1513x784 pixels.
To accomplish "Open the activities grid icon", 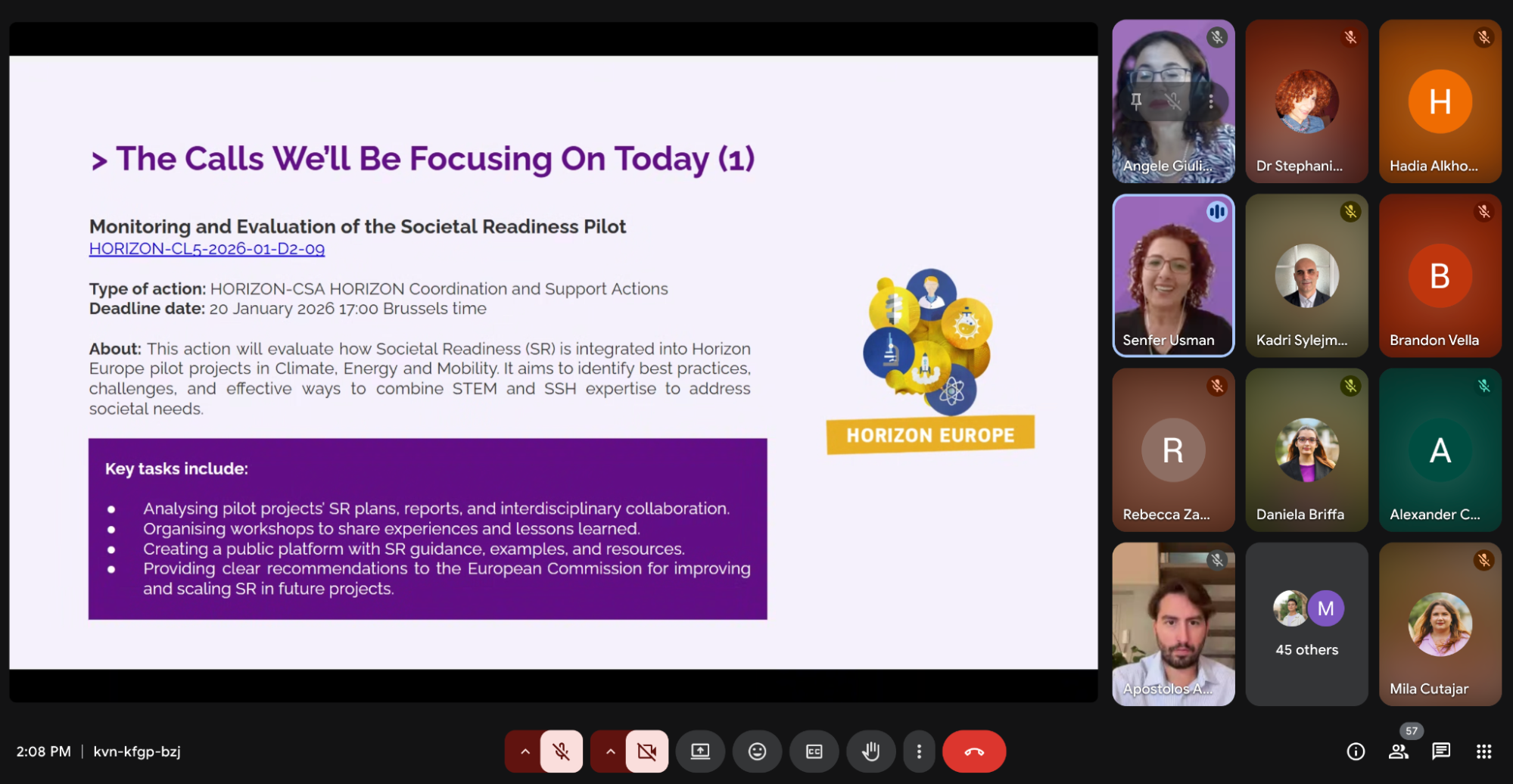I will click(1483, 751).
